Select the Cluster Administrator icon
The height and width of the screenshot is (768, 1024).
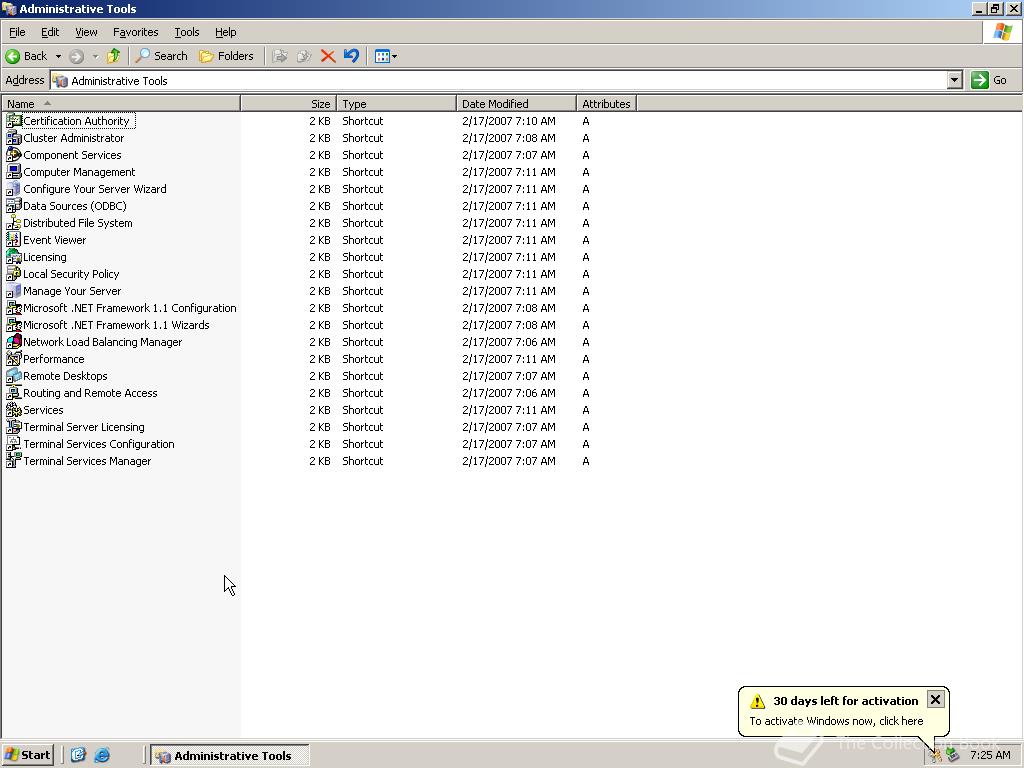(x=13, y=138)
